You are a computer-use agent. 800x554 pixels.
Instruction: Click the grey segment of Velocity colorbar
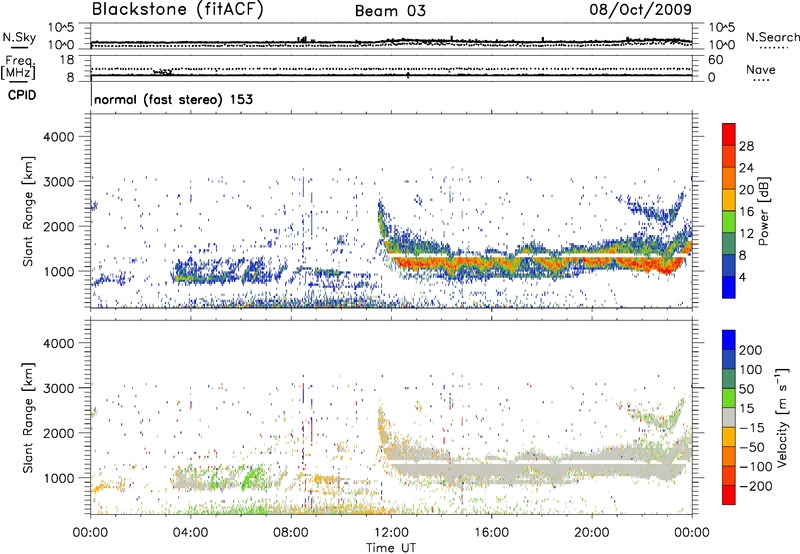point(729,418)
